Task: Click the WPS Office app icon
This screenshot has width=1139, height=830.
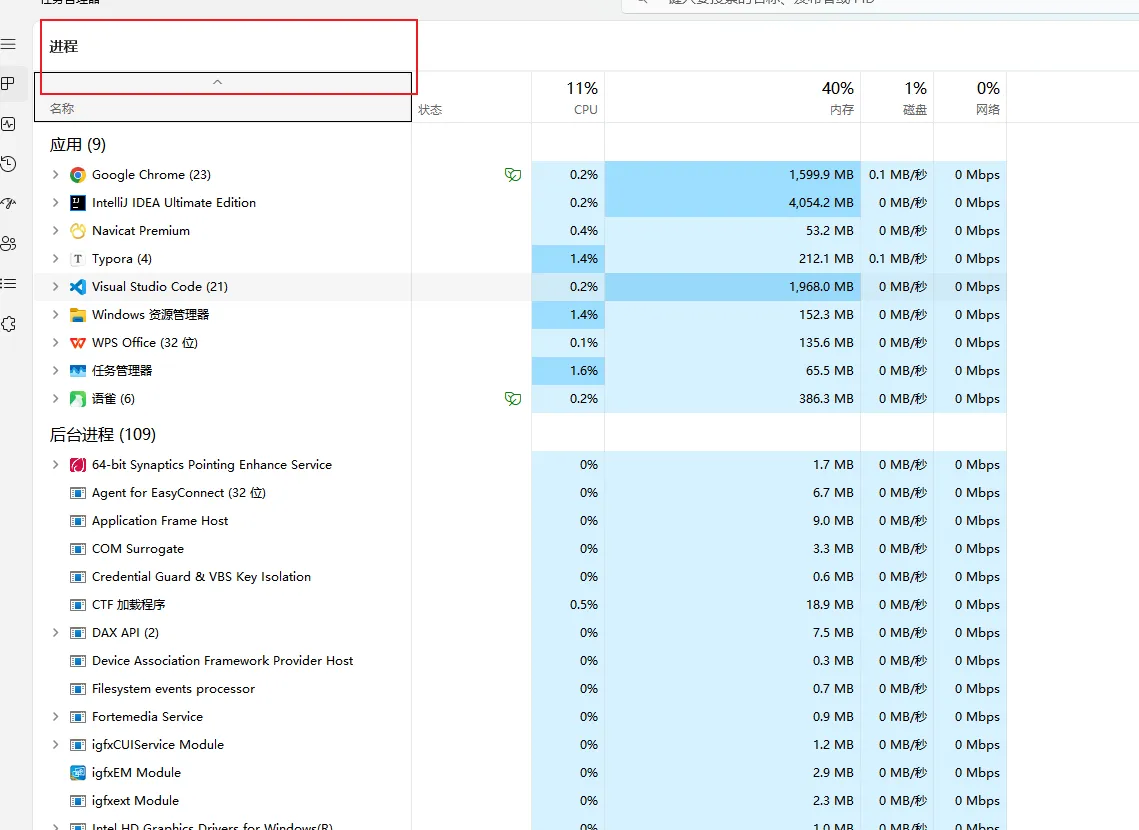Action: [78, 343]
